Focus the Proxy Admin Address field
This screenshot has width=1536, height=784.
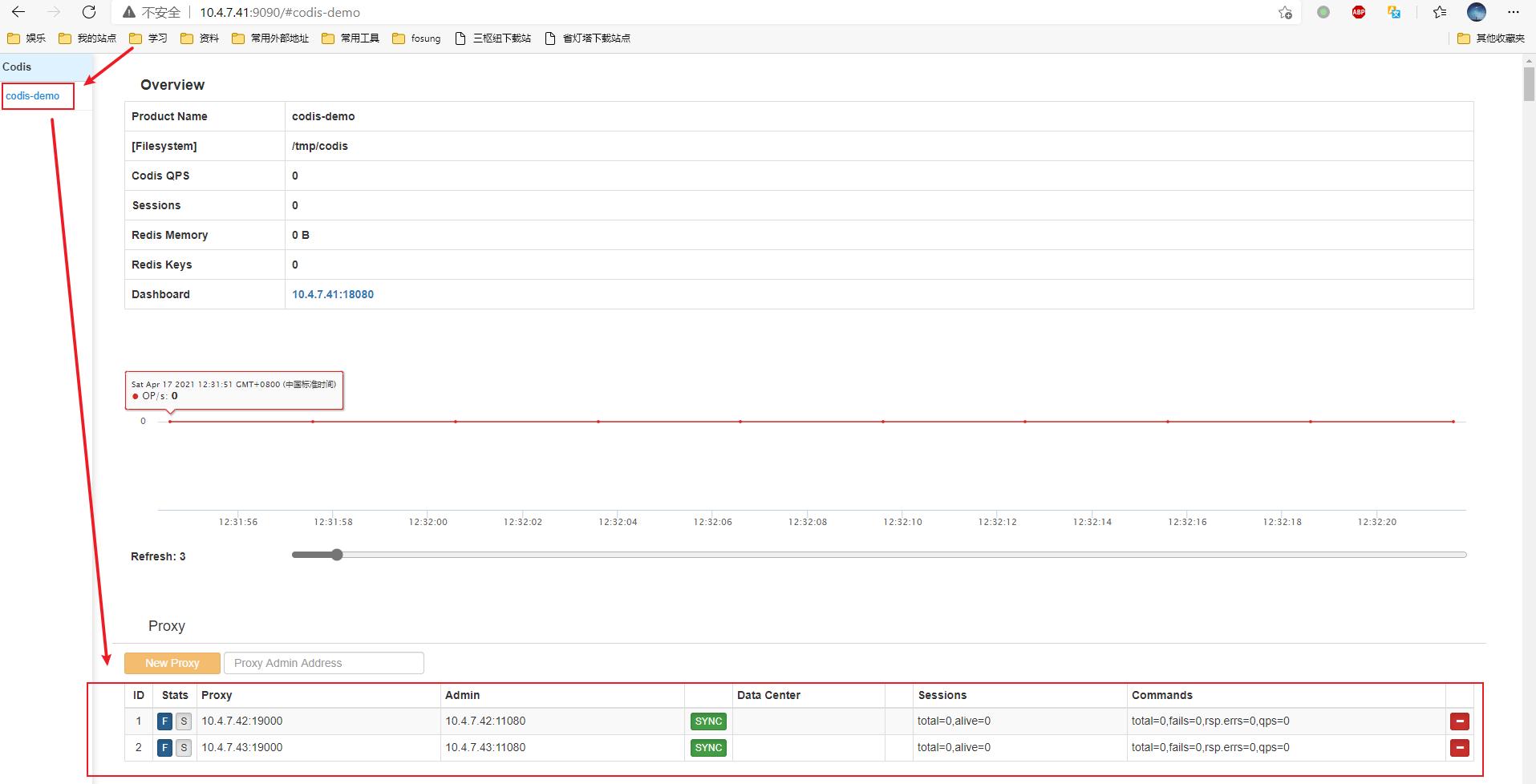tap(324, 663)
